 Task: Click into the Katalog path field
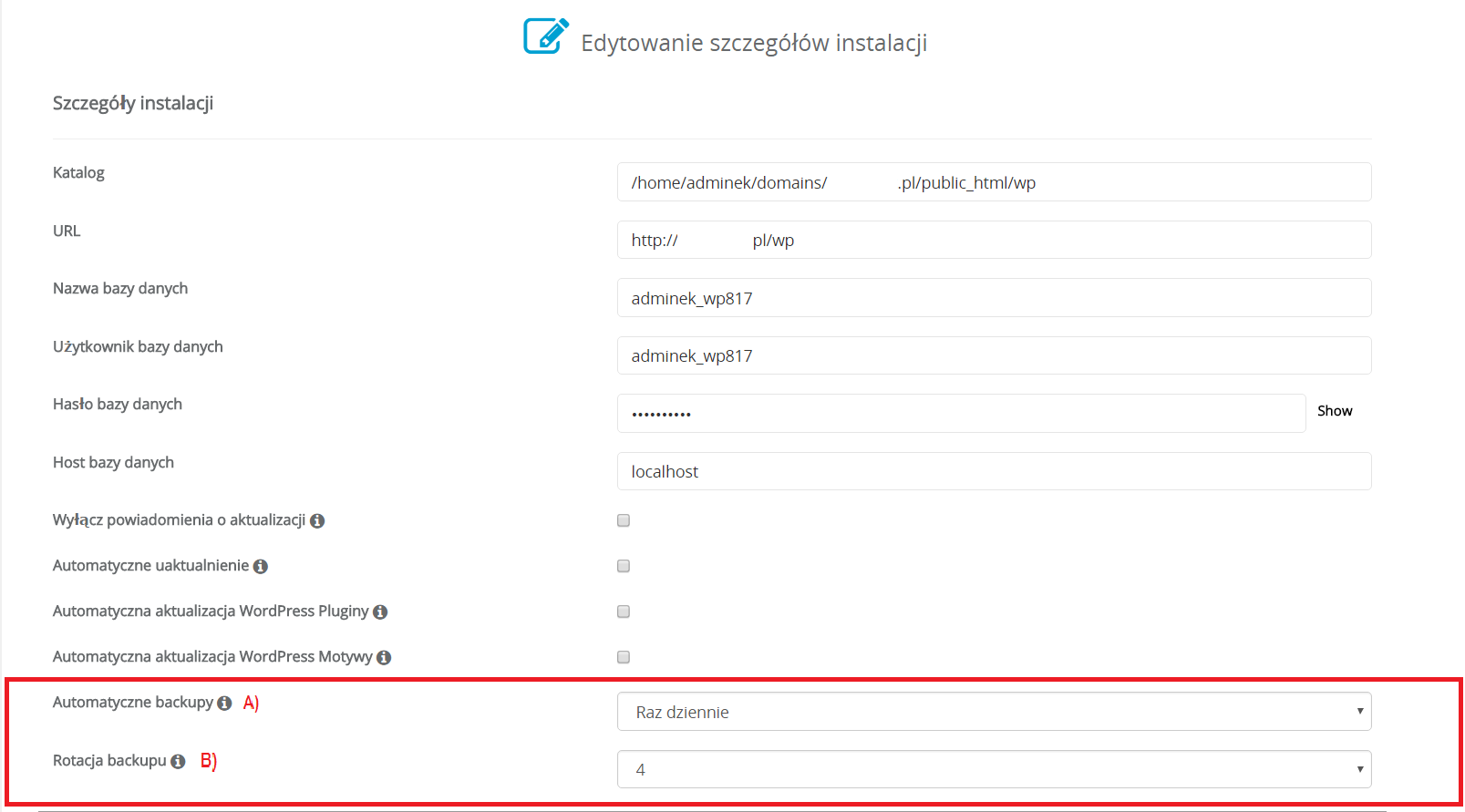click(994, 182)
